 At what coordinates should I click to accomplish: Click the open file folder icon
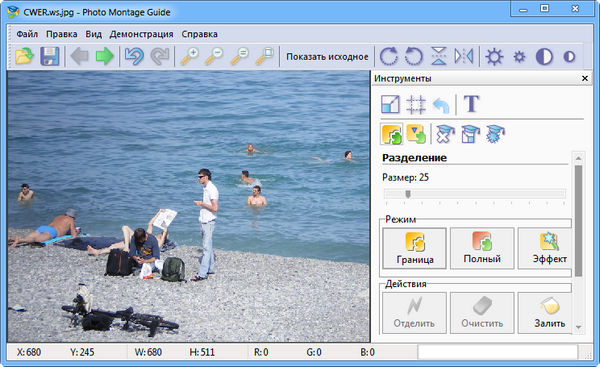coord(24,56)
